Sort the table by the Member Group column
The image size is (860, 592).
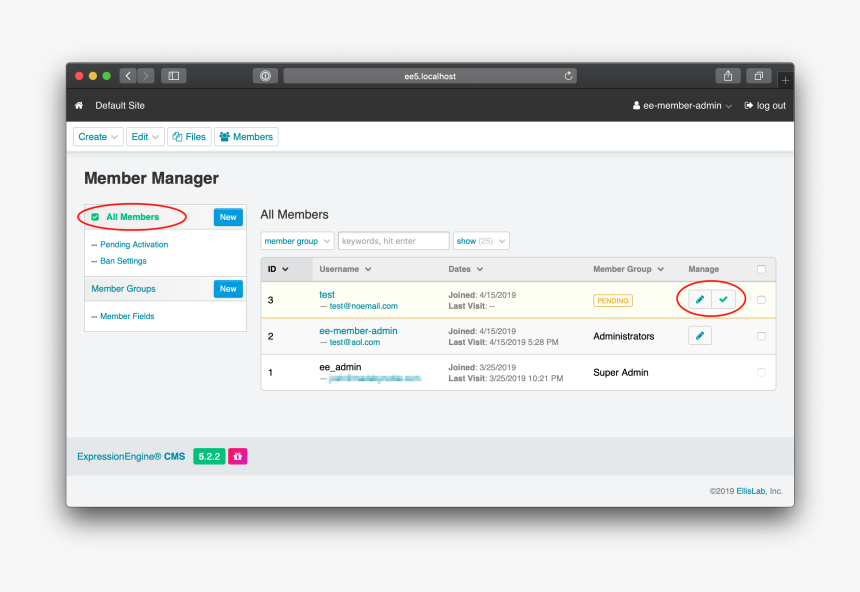pyautogui.click(x=629, y=269)
